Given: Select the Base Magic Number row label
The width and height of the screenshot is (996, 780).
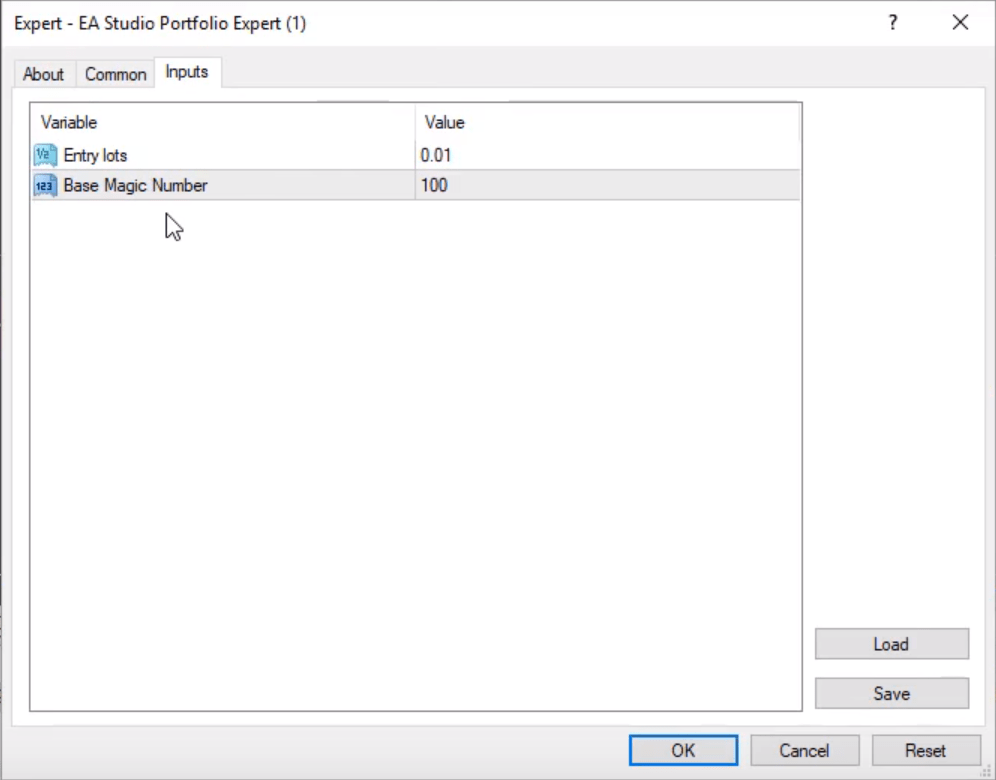Looking at the screenshot, I should click(x=135, y=185).
